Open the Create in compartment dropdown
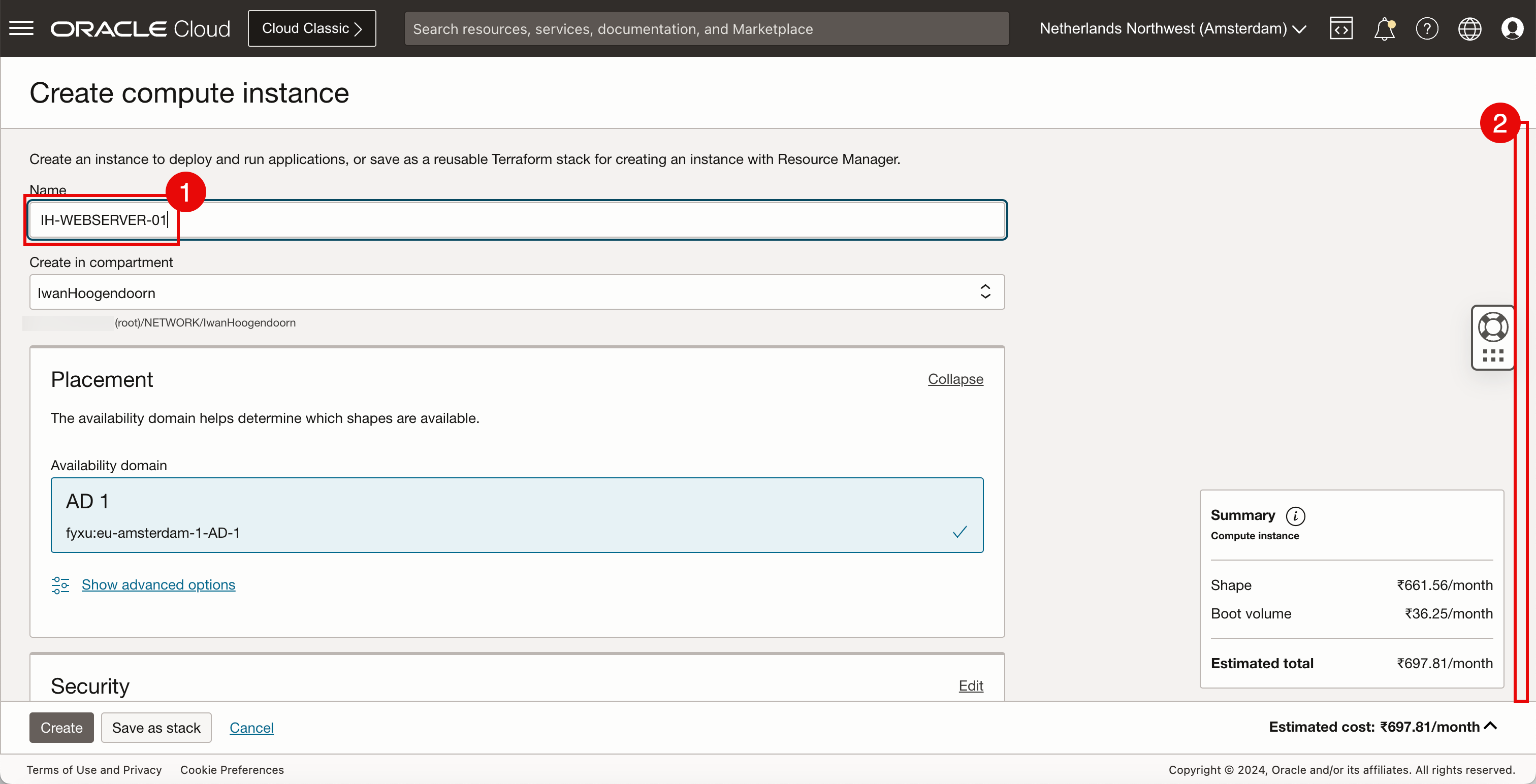 (517, 292)
